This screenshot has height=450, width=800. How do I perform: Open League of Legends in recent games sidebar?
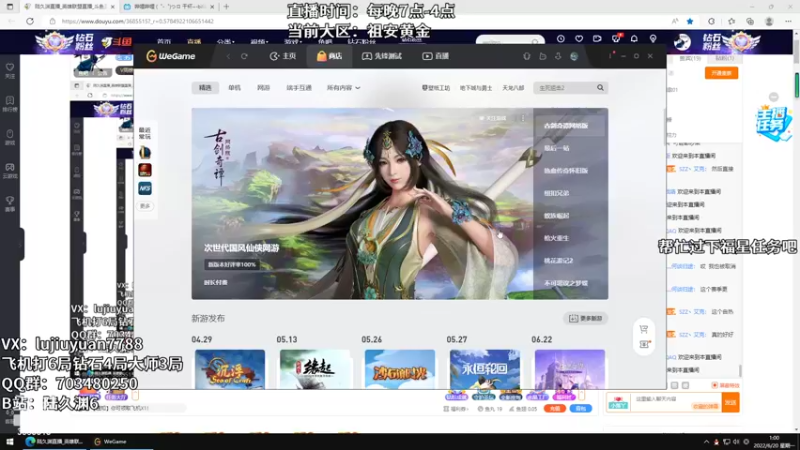pos(145,152)
